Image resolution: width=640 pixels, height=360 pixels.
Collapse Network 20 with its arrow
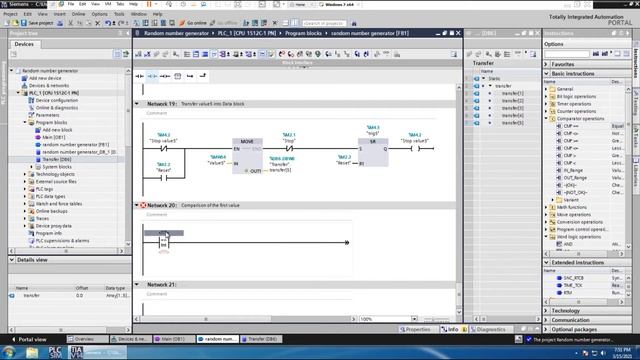click(x=137, y=205)
